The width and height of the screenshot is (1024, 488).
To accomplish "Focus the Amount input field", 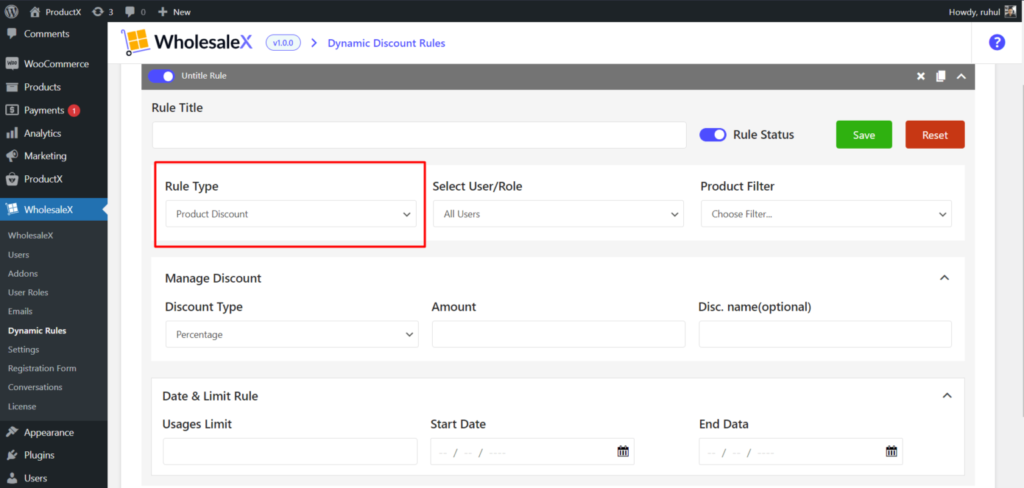I will click(558, 334).
